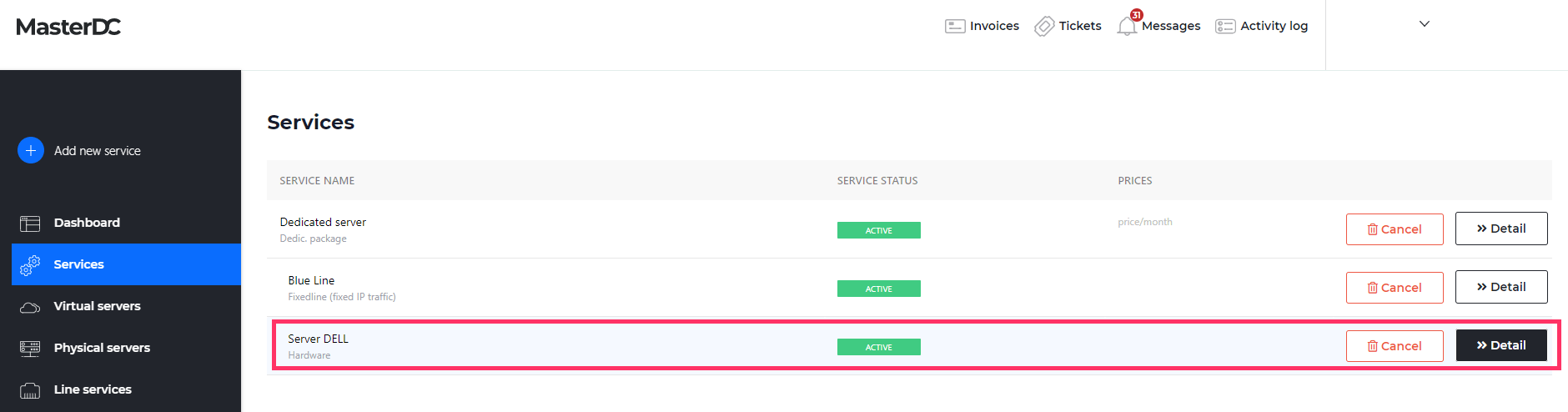Open the Messages bell icon

pos(1127,26)
